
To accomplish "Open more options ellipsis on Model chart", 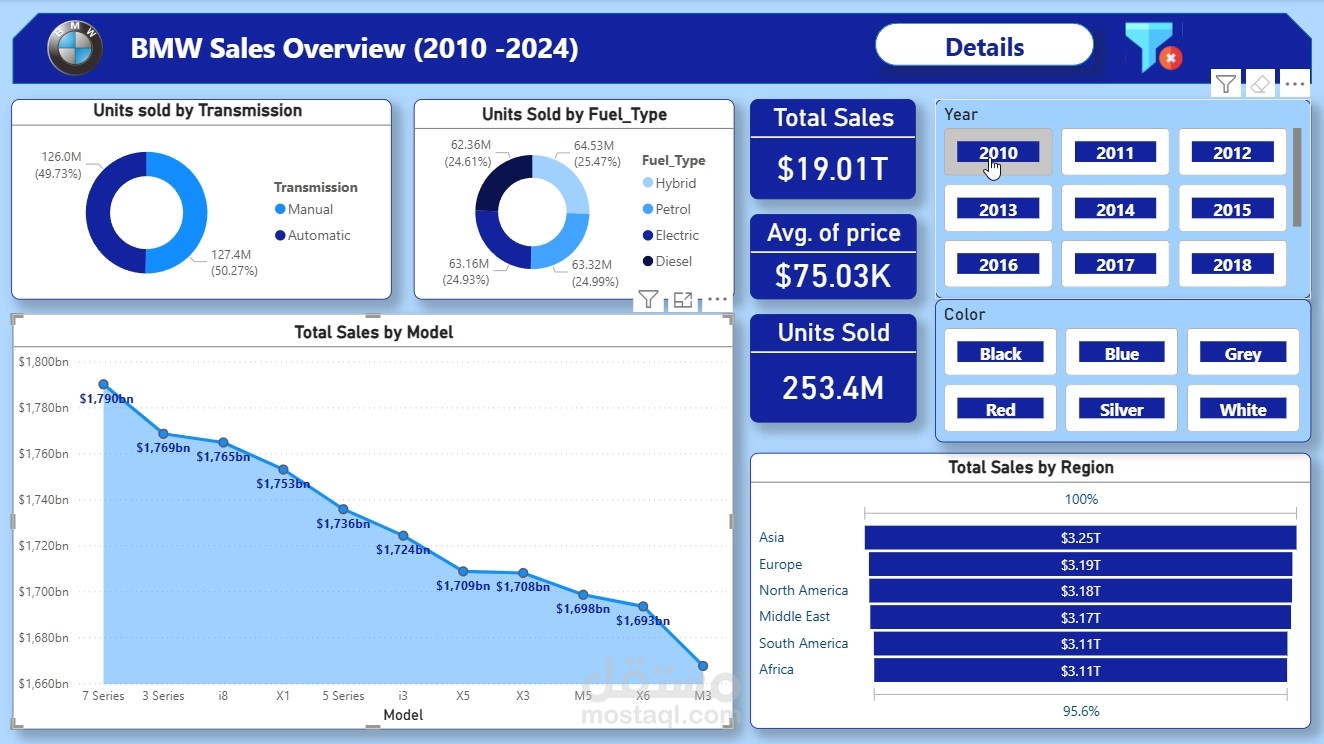I will 717,299.
